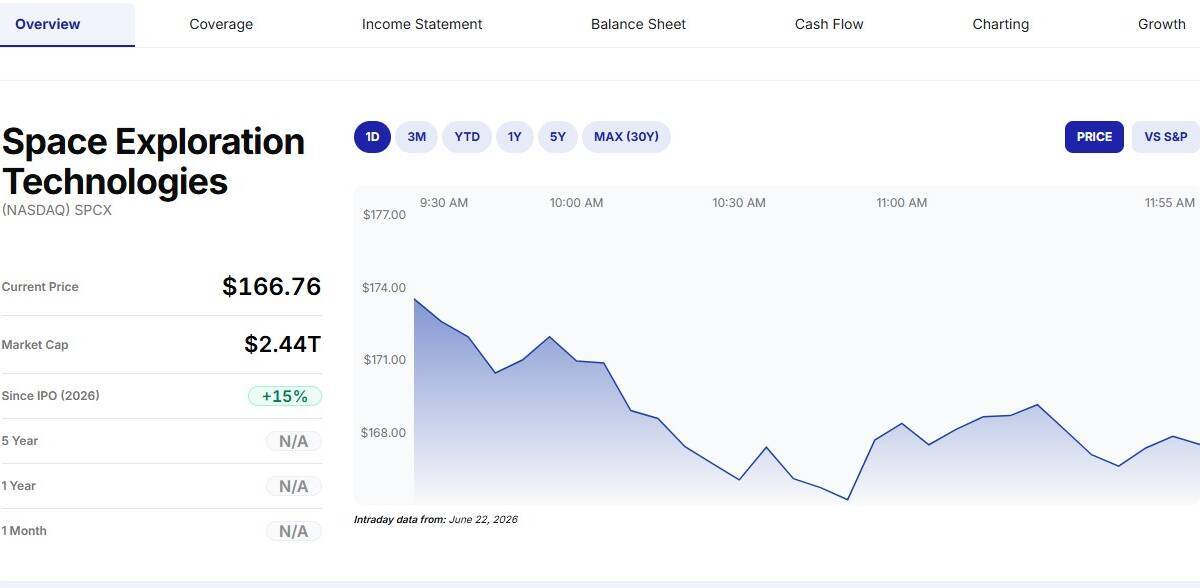
Task: Show the MAX (30Y) range
Action: pyautogui.click(x=626, y=137)
